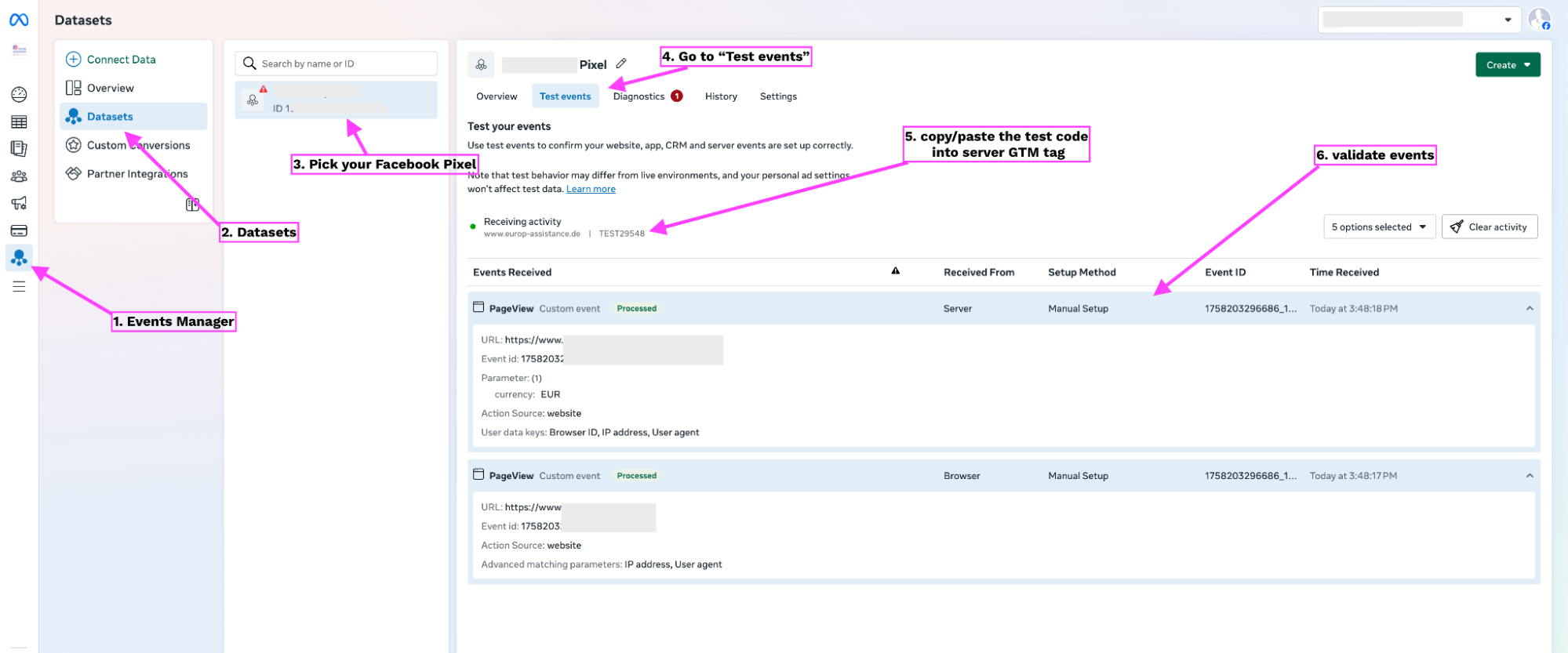This screenshot has width=1568, height=653.
Task: Open the "5 options selected" dropdown
Action: pyautogui.click(x=1378, y=227)
